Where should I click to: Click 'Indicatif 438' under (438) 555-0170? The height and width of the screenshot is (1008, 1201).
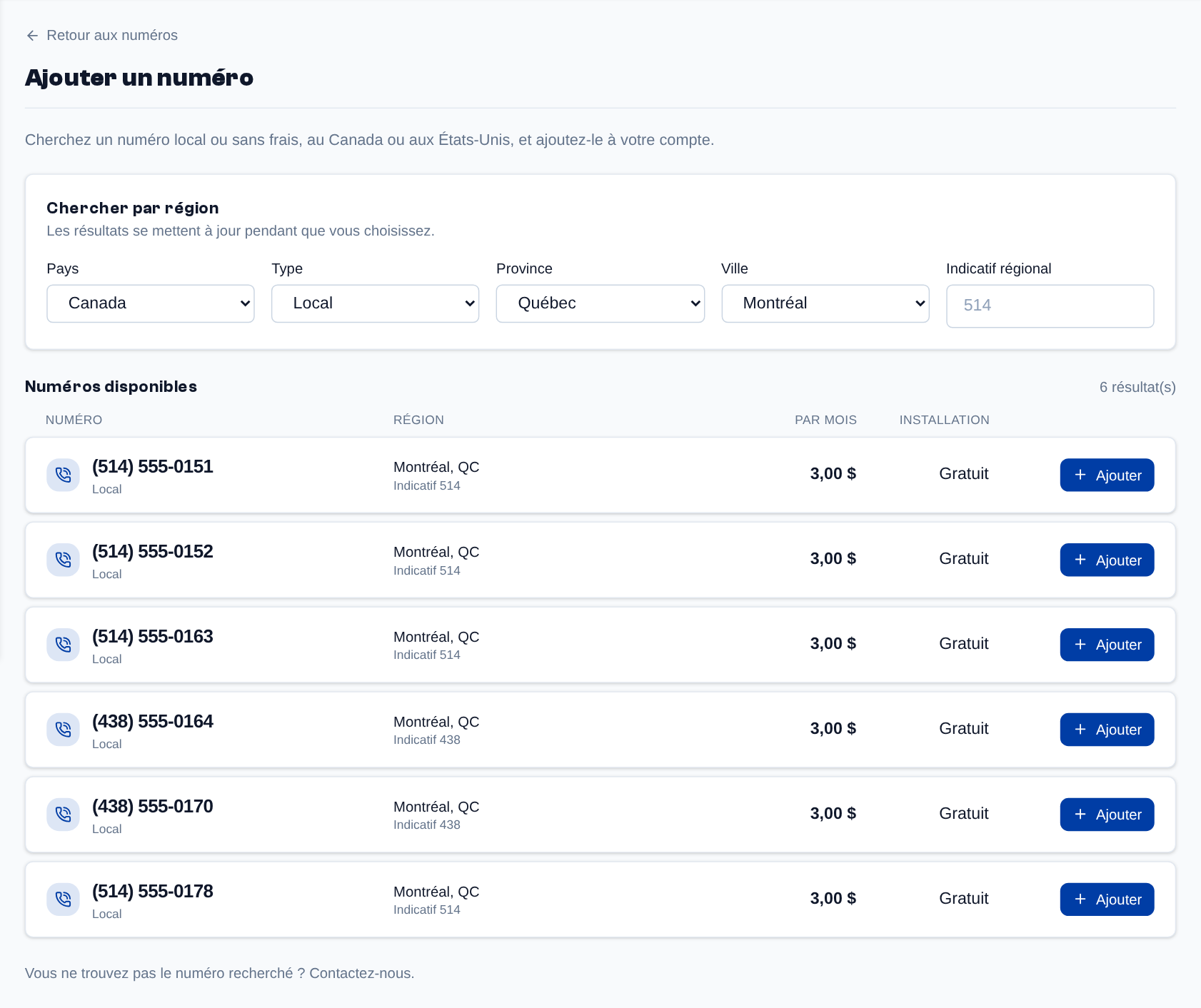coord(427,825)
